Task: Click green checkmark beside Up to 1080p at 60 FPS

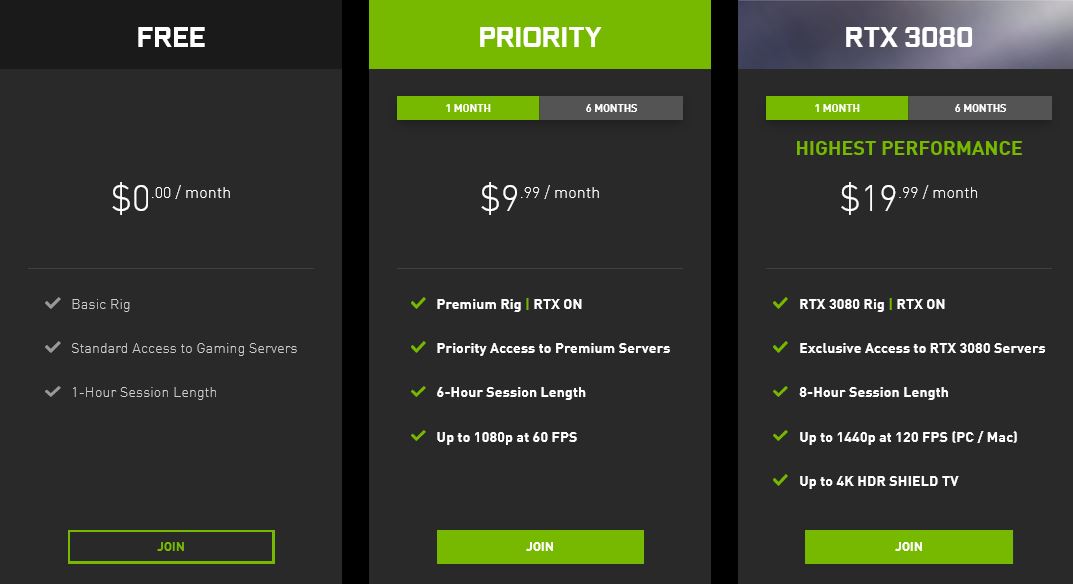Action: [x=418, y=436]
